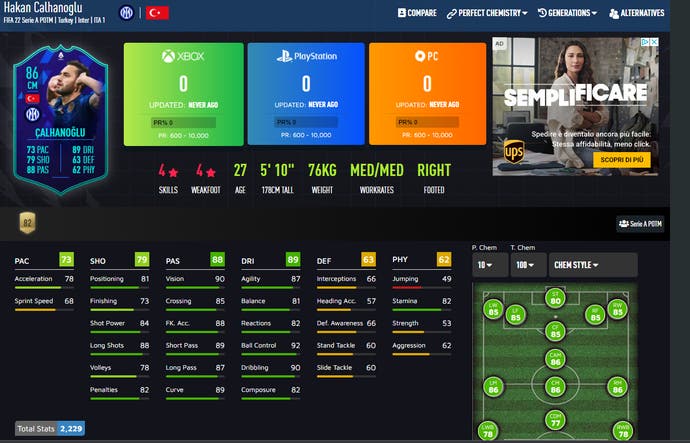Expand the Perfect Chemistry menu
Image resolution: width=690 pixels, height=443 pixels.
pyautogui.click(x=487, y=13)
